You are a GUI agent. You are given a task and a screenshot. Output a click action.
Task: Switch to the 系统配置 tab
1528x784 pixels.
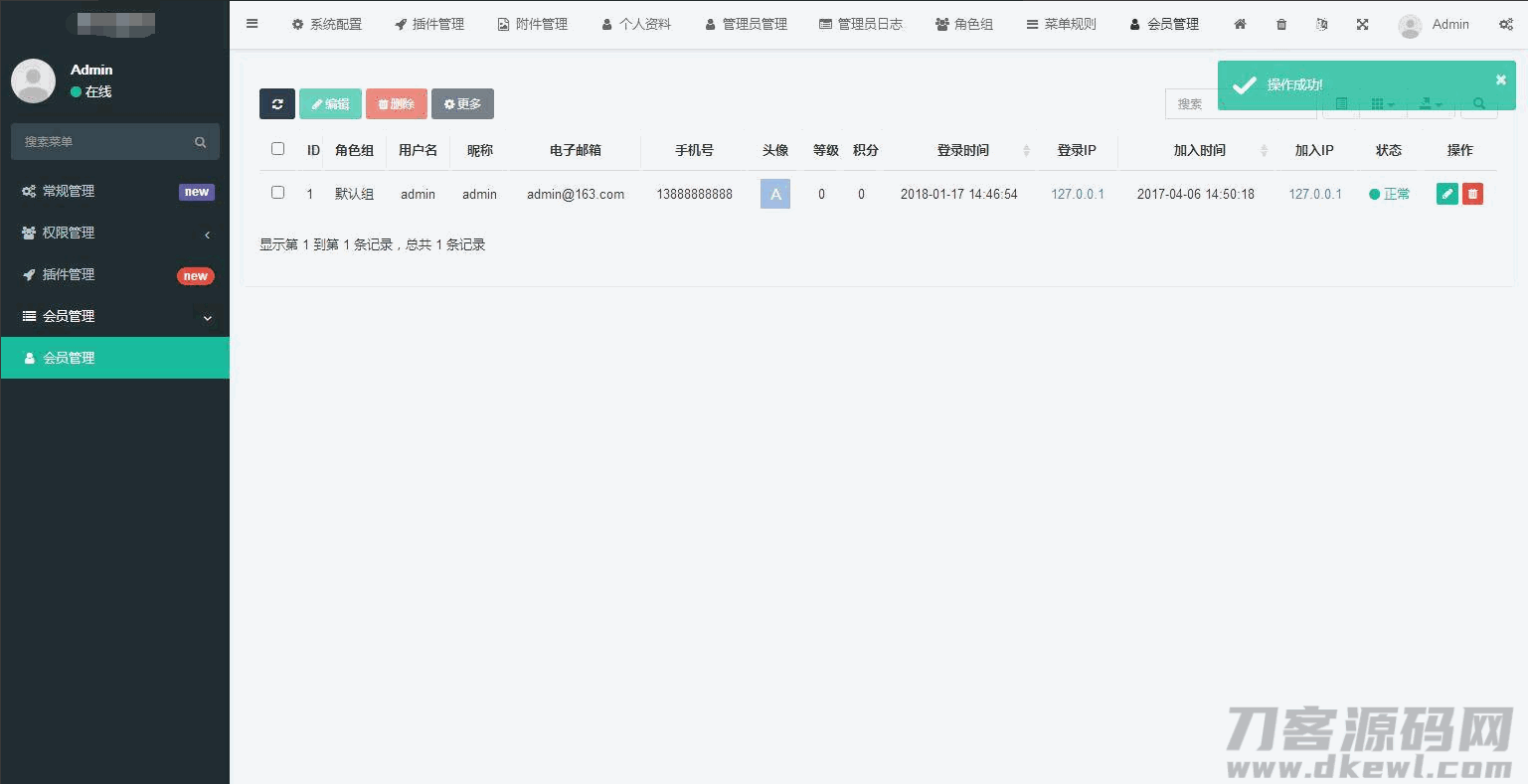pos(326,25)
